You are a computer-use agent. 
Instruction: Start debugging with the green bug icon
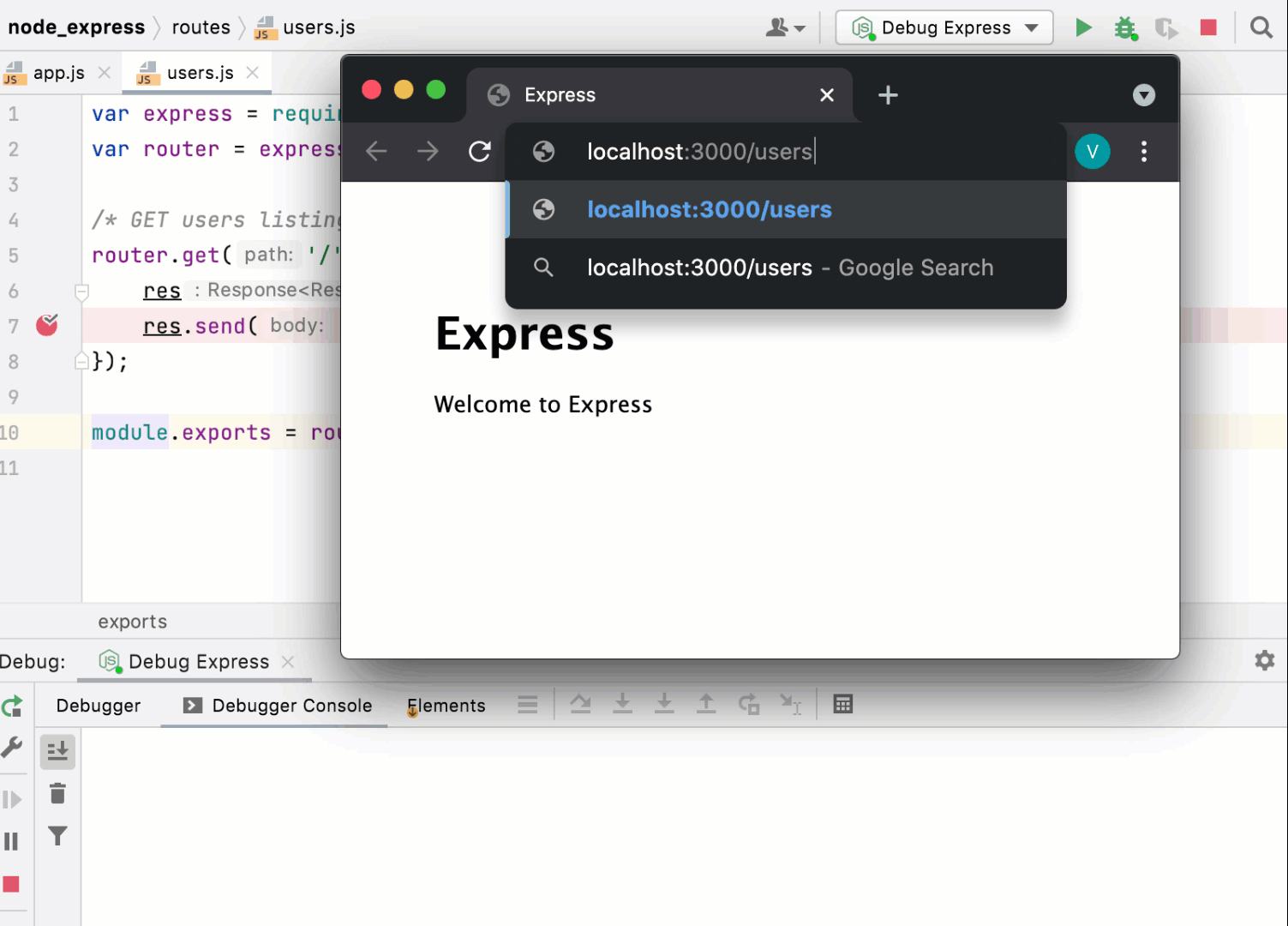pos(1124,27)
